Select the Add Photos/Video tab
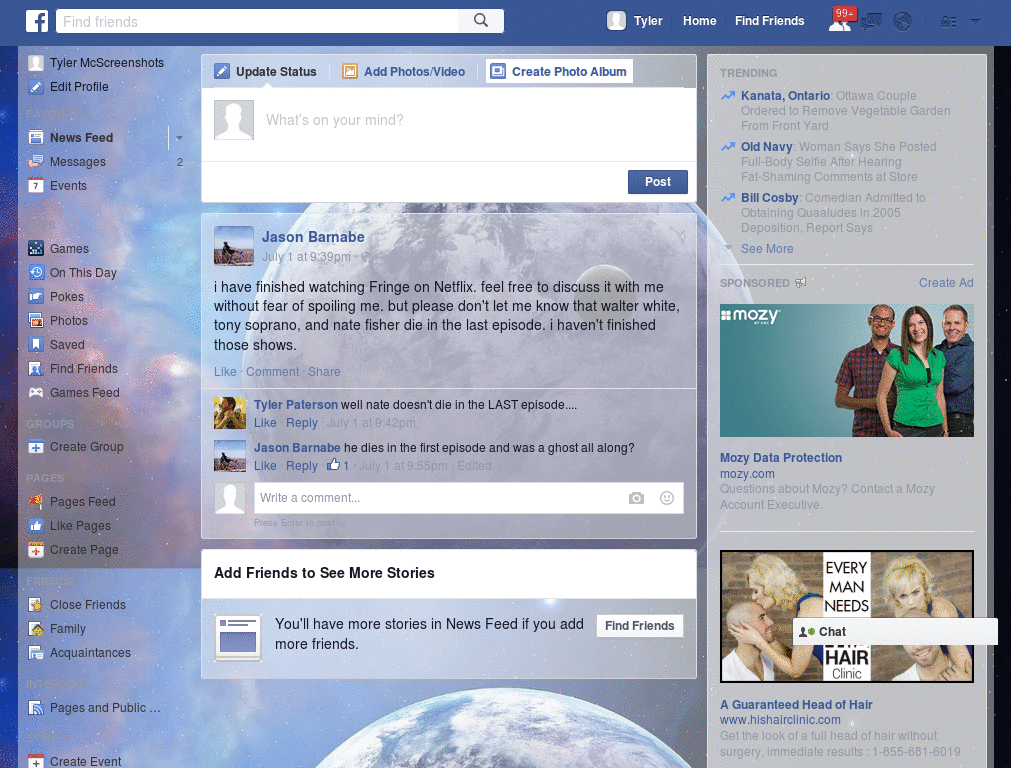This screenshot has width=1024, height=768. coord(404,71)
